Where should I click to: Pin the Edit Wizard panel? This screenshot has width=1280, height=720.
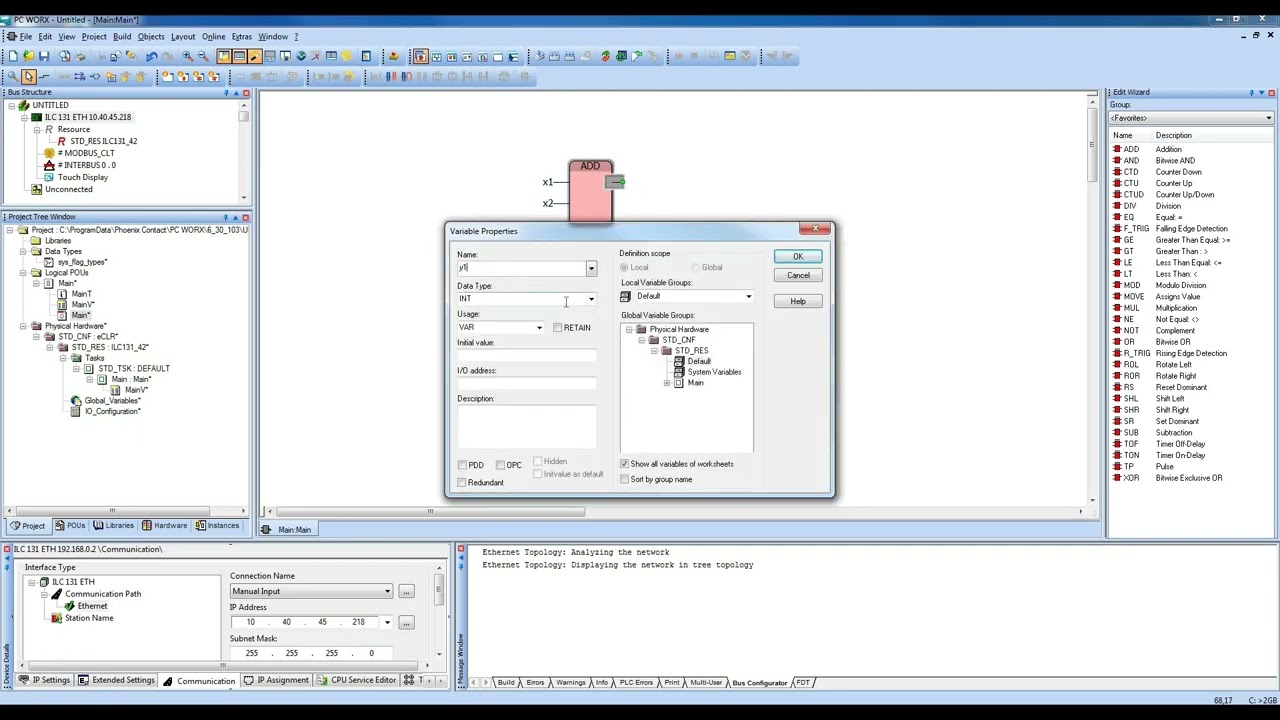coord(1251,93)
